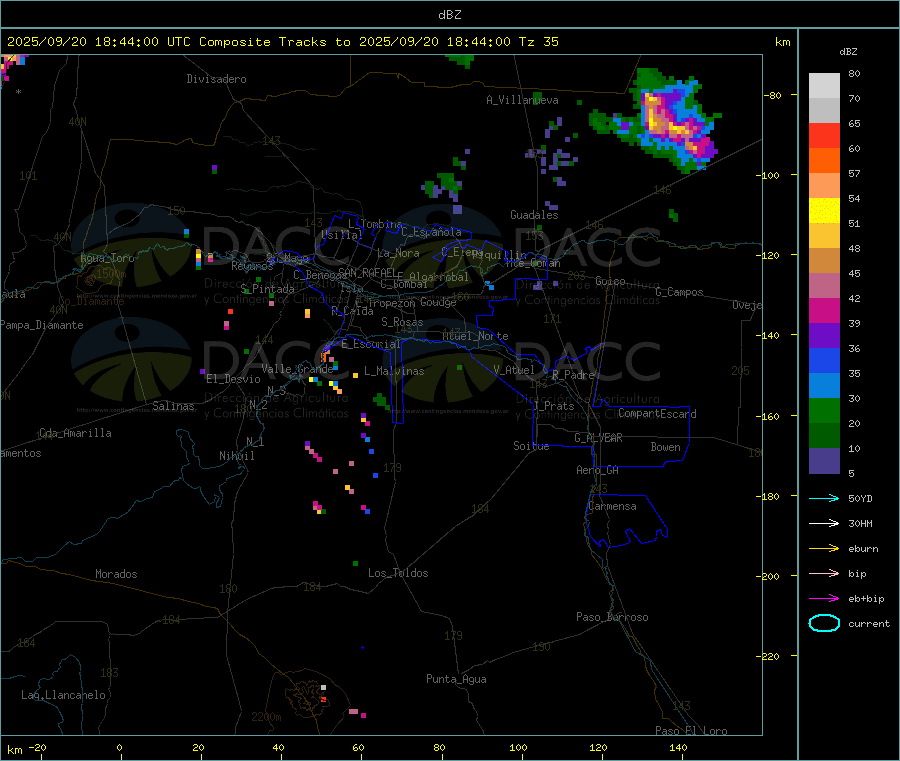Select the red 65 dBZ color swatch
The height and width of the screenshot is (761, 900).
(824, 135)
